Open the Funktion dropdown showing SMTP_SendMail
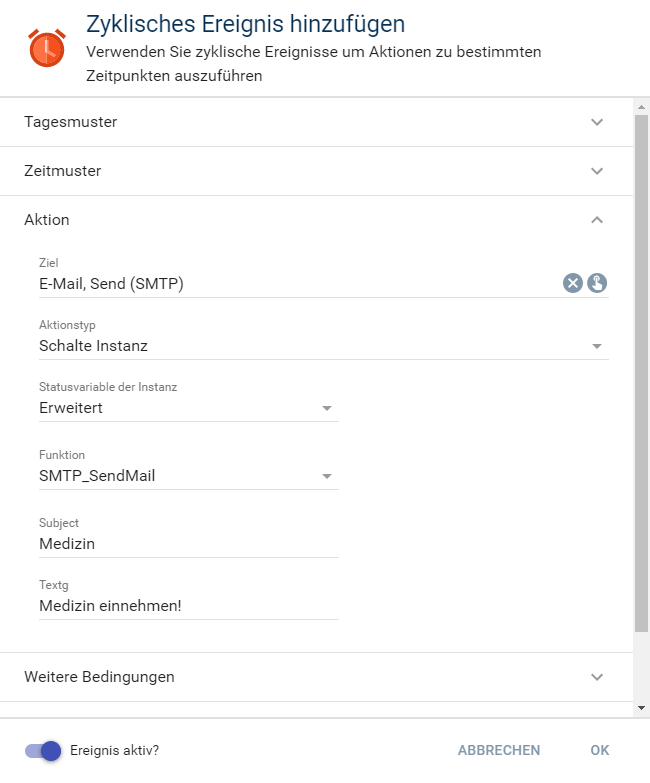This screenshot has height=783, width=650. [x=327, y=476]
